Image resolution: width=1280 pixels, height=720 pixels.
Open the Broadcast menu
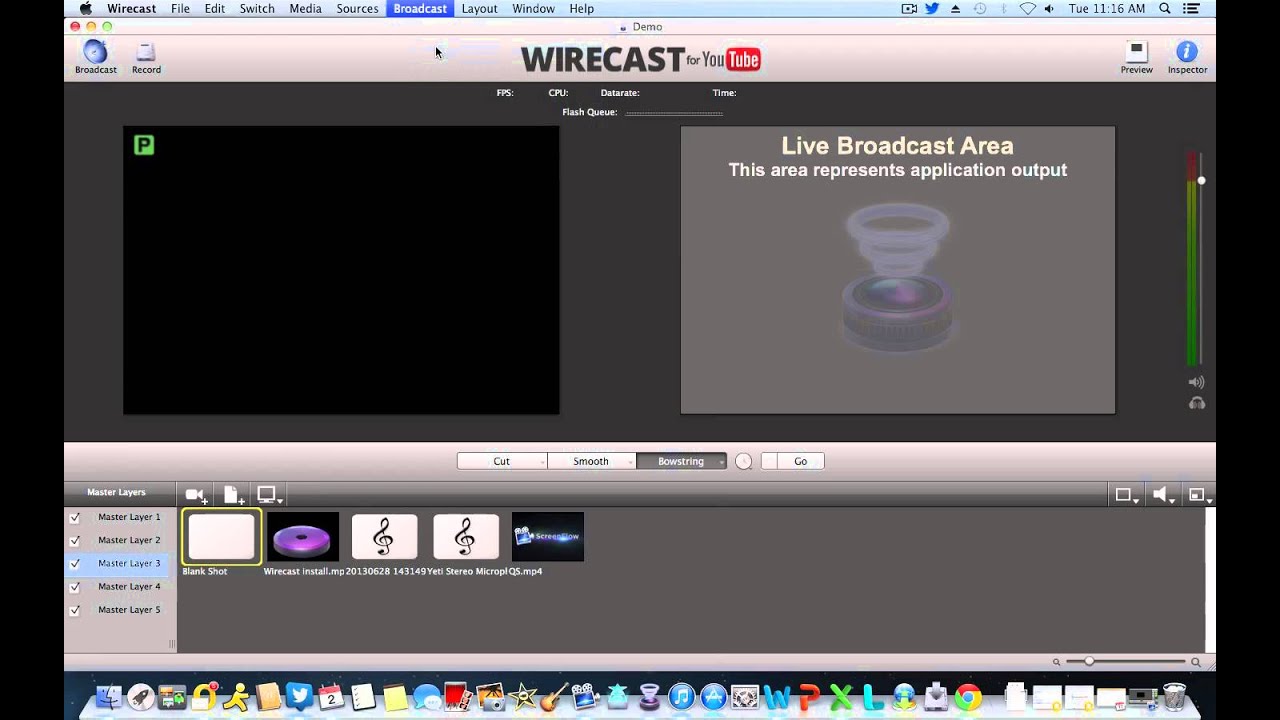(x=420, y=8)
